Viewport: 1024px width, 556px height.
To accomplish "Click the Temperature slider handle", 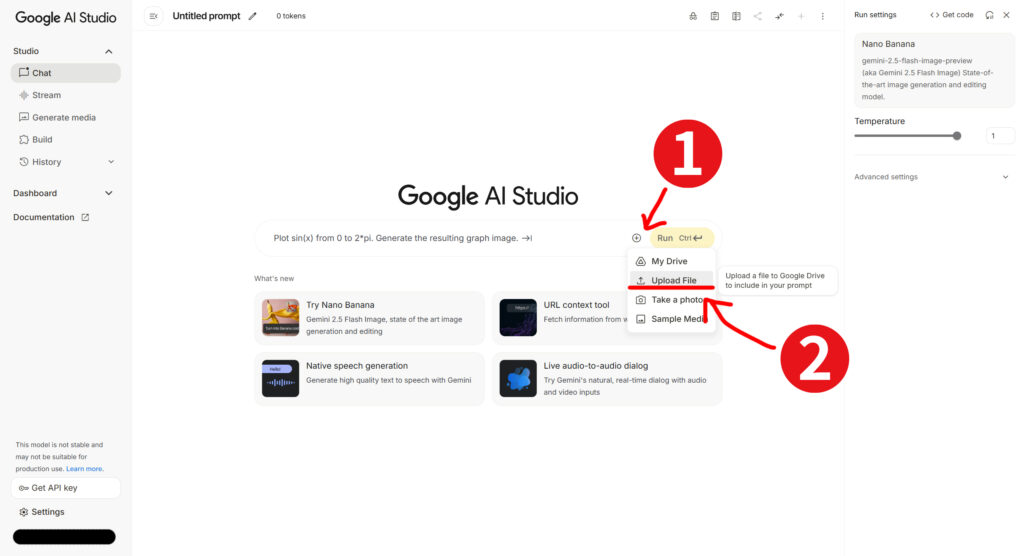I will click(x=957, y=136).
